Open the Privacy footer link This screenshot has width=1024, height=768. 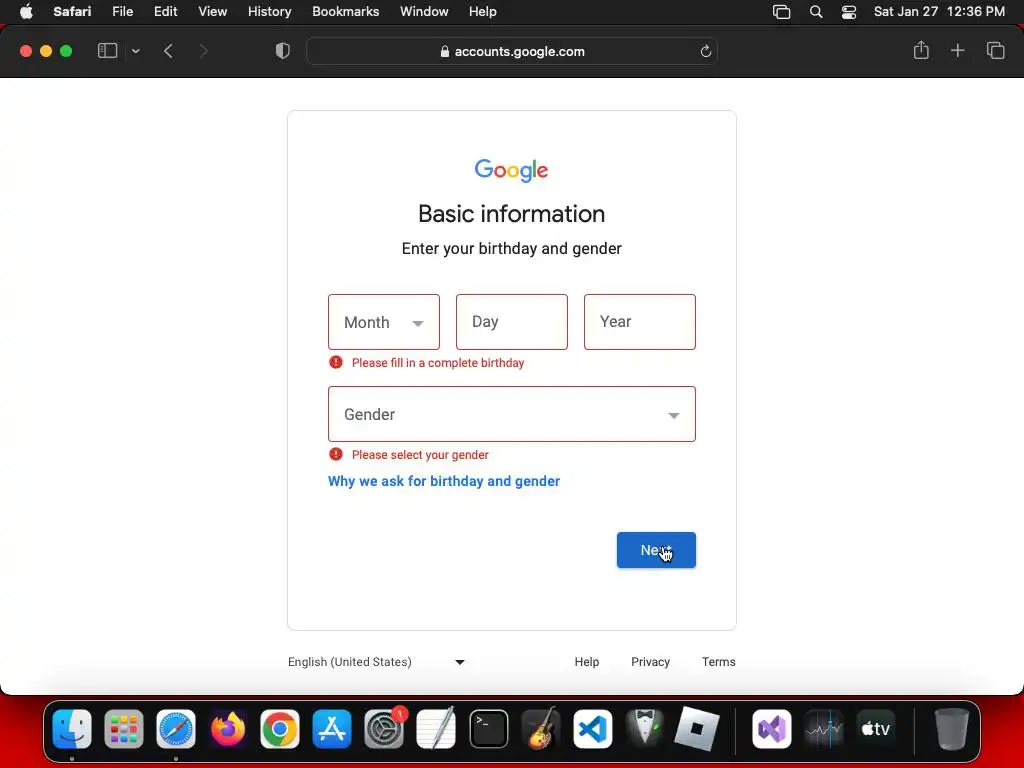click(650, 662)
